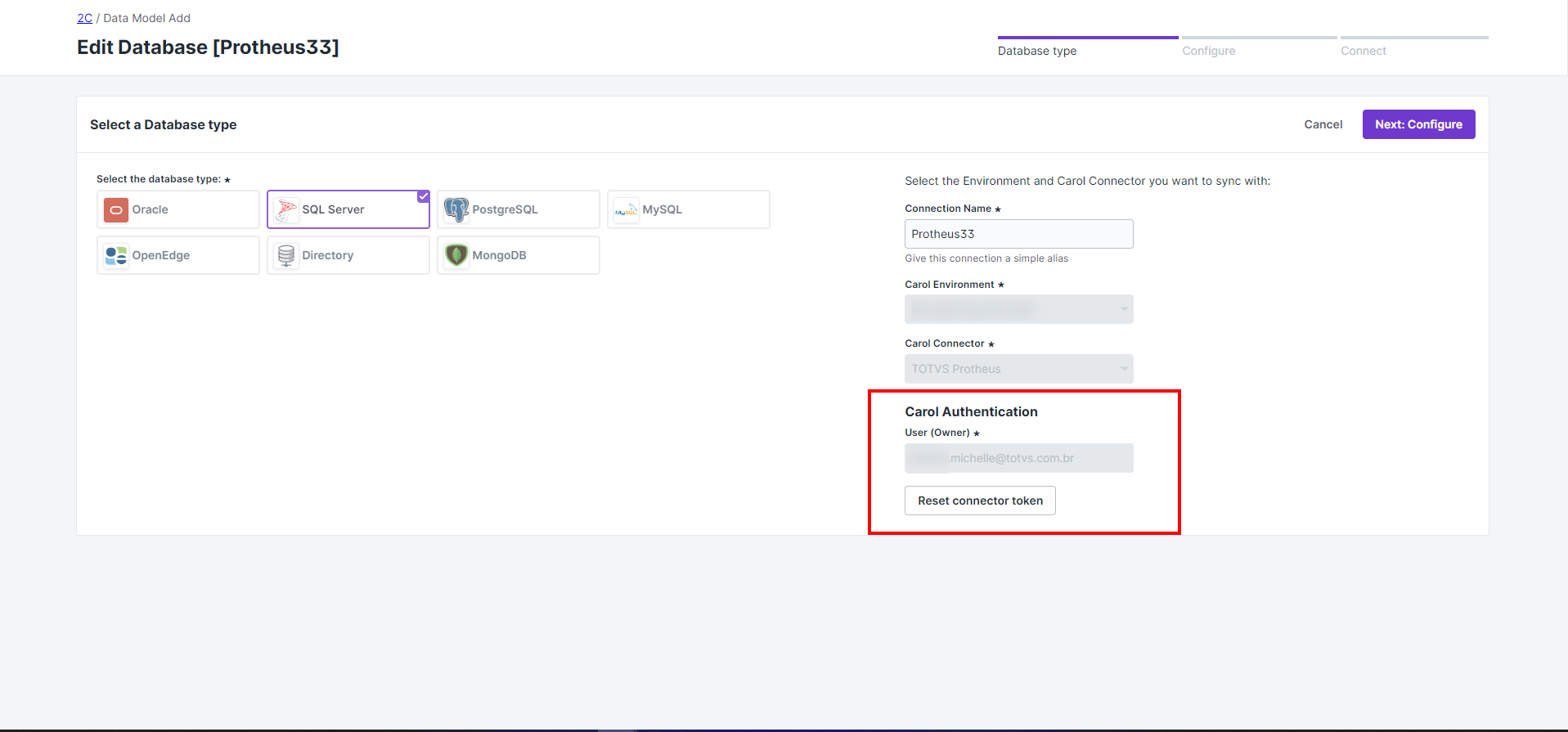Click the SQL Server logo icon
Screen dimensions: 1568x732
[x=286, y=210]
